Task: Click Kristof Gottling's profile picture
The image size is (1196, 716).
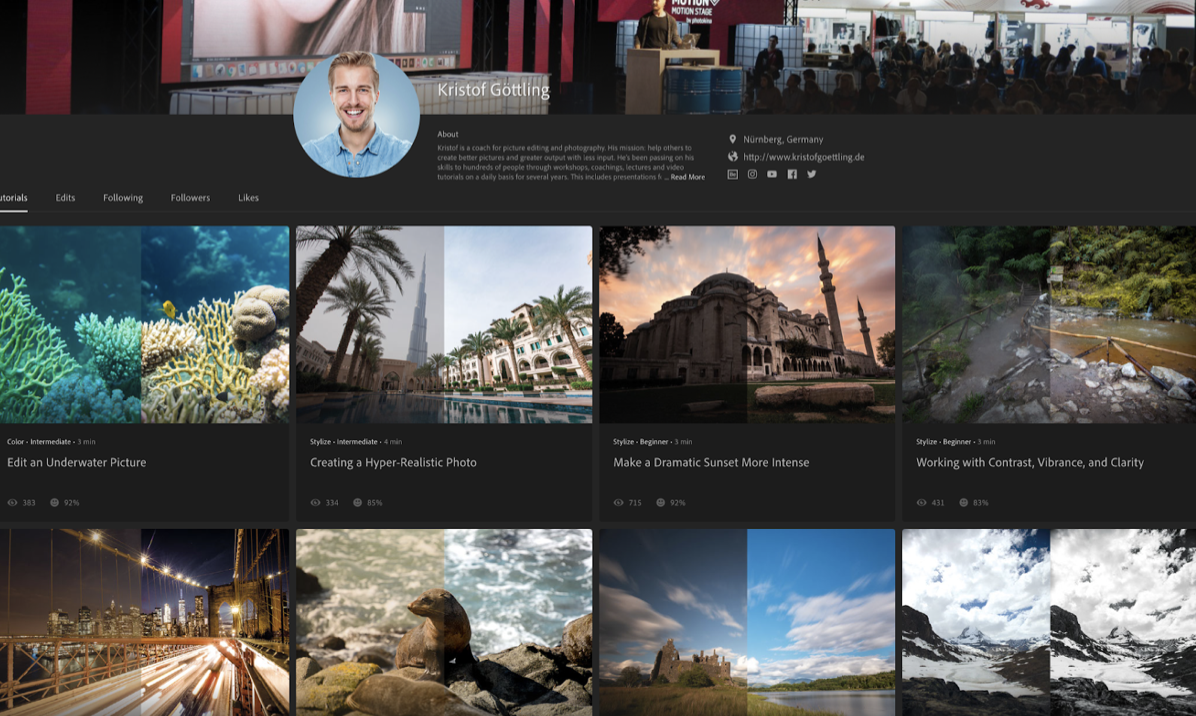Action: point(356,114)
